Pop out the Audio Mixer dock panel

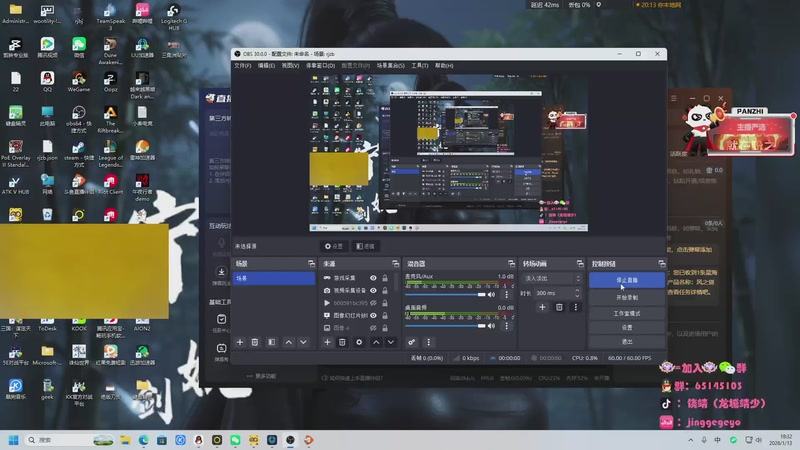tap(511, 264)
